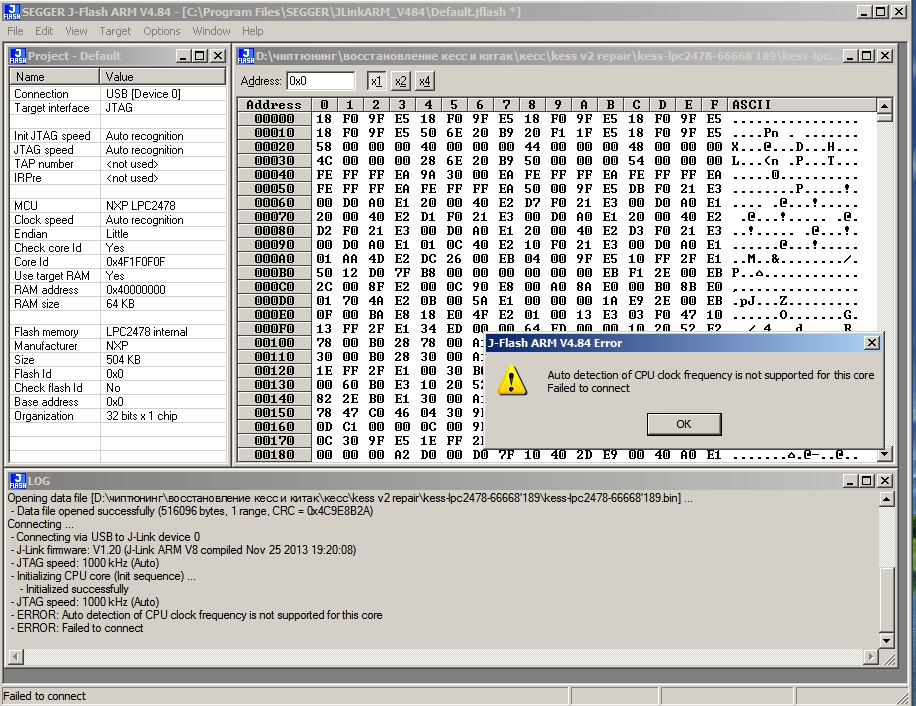Image resolution: width=916 pixels, height=706 pixels.
Task: Select Organization value '32 bits x 1 chip'
Action: [141, 416]
